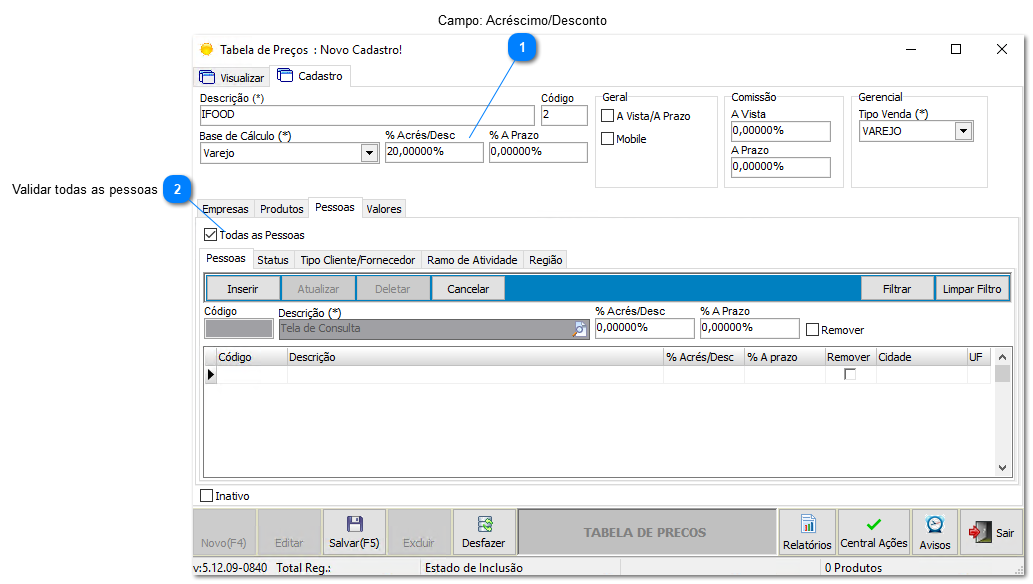
Task: Open the Avisos notifications icon
Action: pos(934,524)
